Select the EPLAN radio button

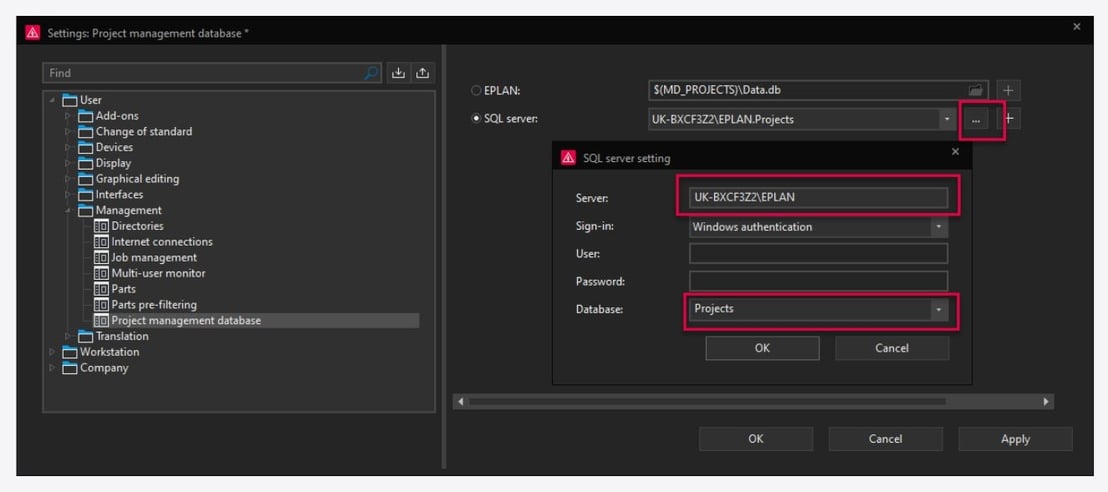point(476,90)
